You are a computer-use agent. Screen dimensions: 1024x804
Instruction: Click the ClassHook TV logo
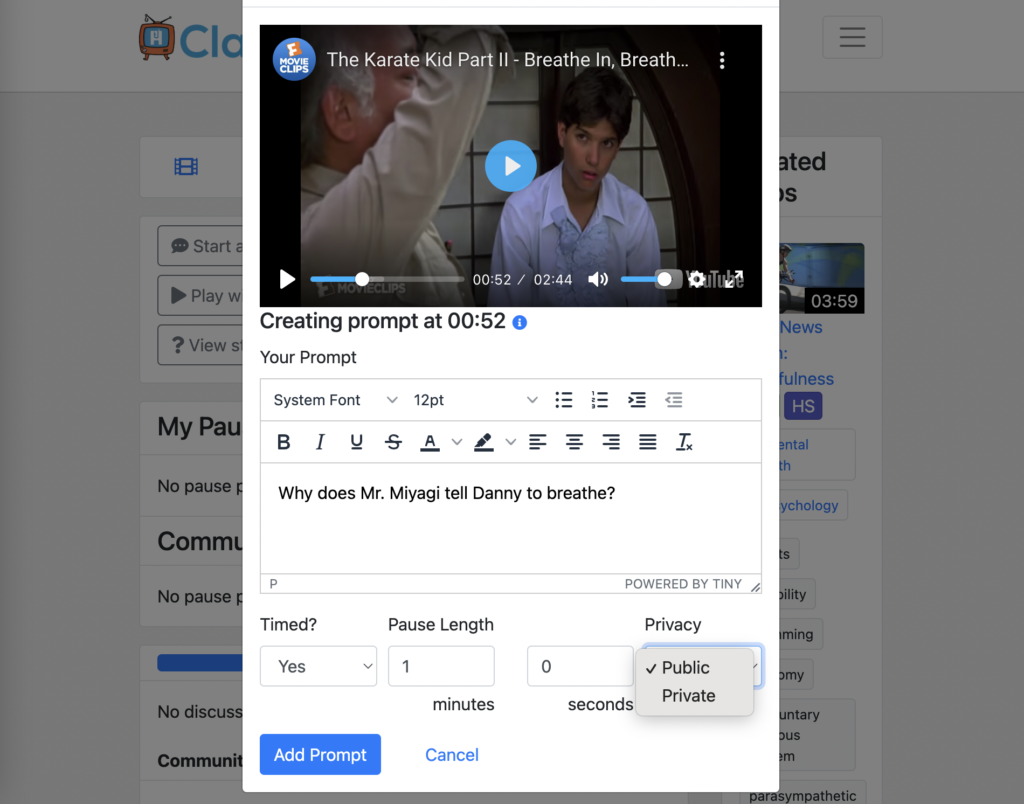(x=156, y=37)
